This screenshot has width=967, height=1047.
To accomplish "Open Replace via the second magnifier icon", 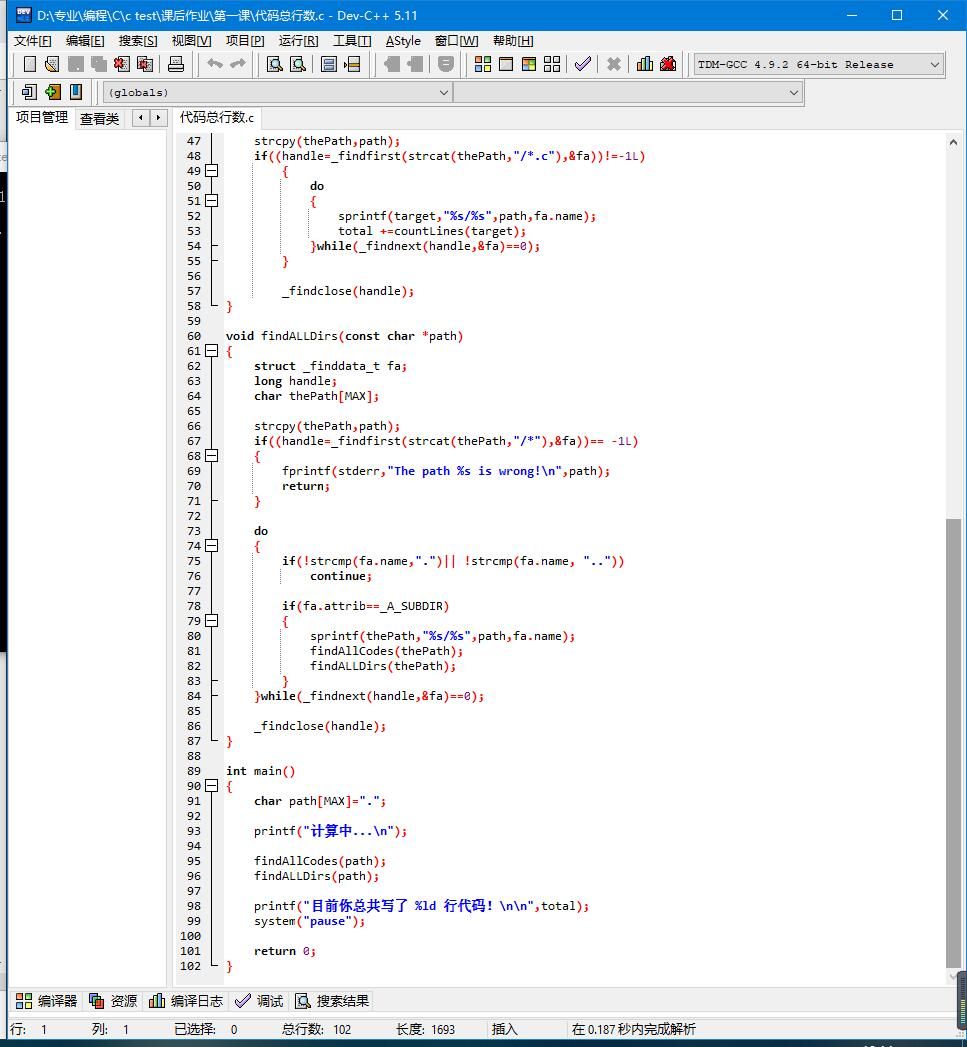I will [x=298, y=64].
